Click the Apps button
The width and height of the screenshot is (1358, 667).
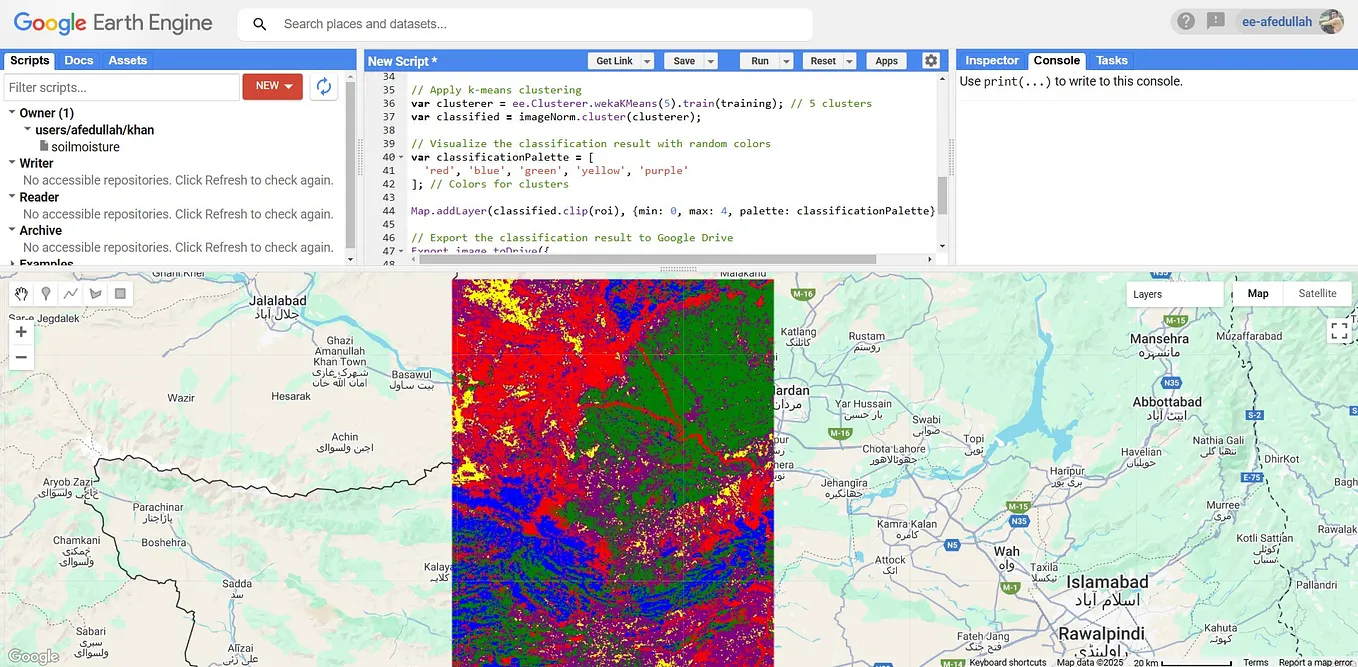tap(886, 60)
